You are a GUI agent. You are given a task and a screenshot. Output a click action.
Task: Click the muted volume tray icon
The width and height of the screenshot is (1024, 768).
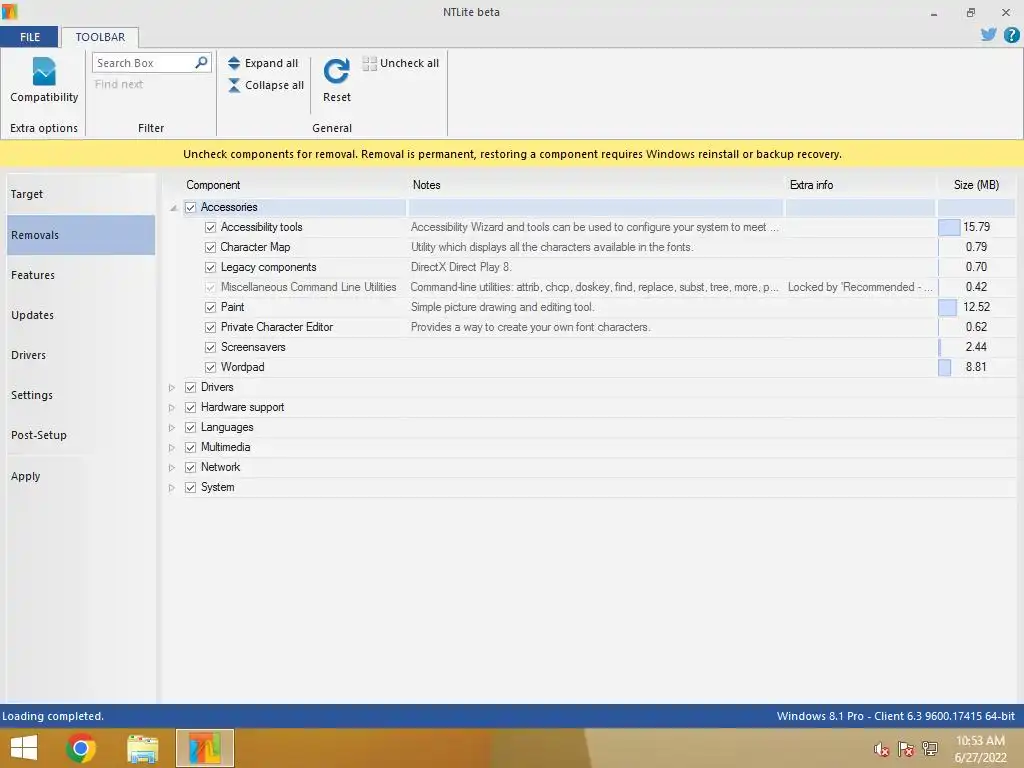pos(881,749)
